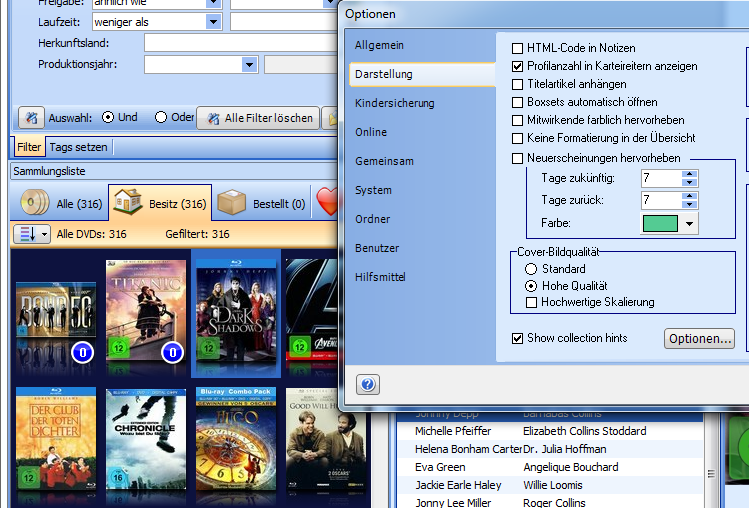Click the Alle Filter löschen button
Image resolution: width=749 pixels, height=508 pixels.
259,118
